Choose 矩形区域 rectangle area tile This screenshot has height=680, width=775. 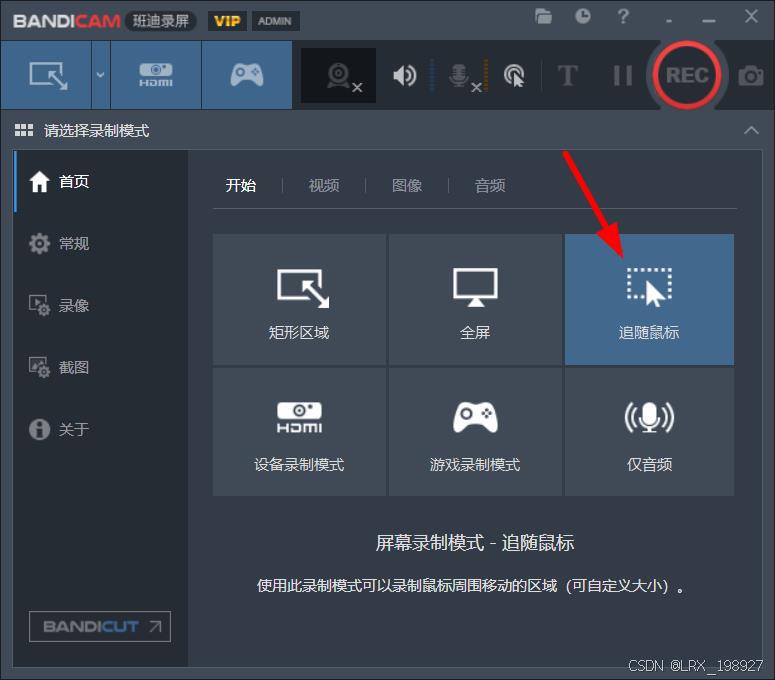click(299, 299)
